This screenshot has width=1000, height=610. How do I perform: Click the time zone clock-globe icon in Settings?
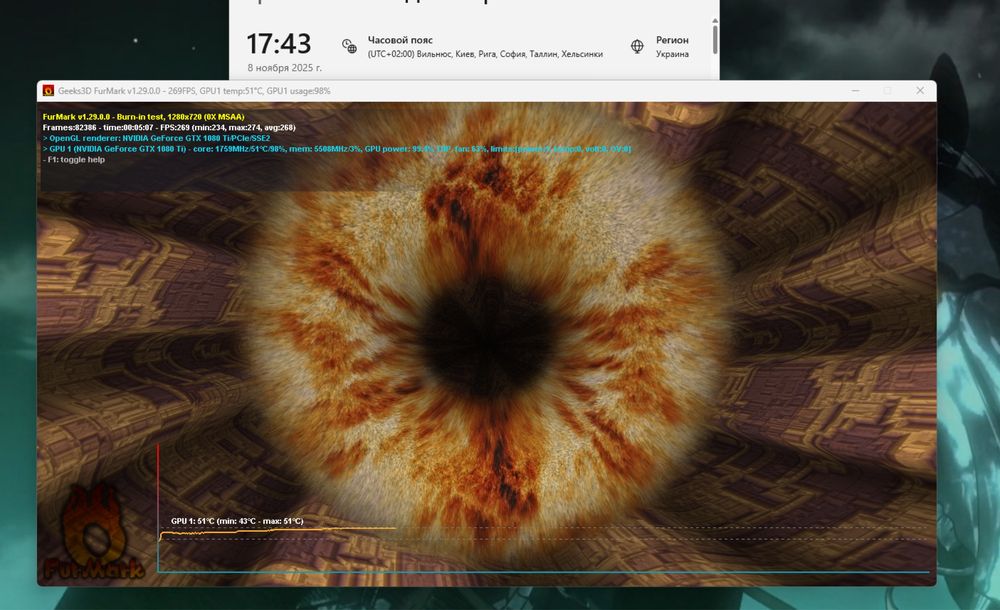pyautogui.click(x=349, y=46)
